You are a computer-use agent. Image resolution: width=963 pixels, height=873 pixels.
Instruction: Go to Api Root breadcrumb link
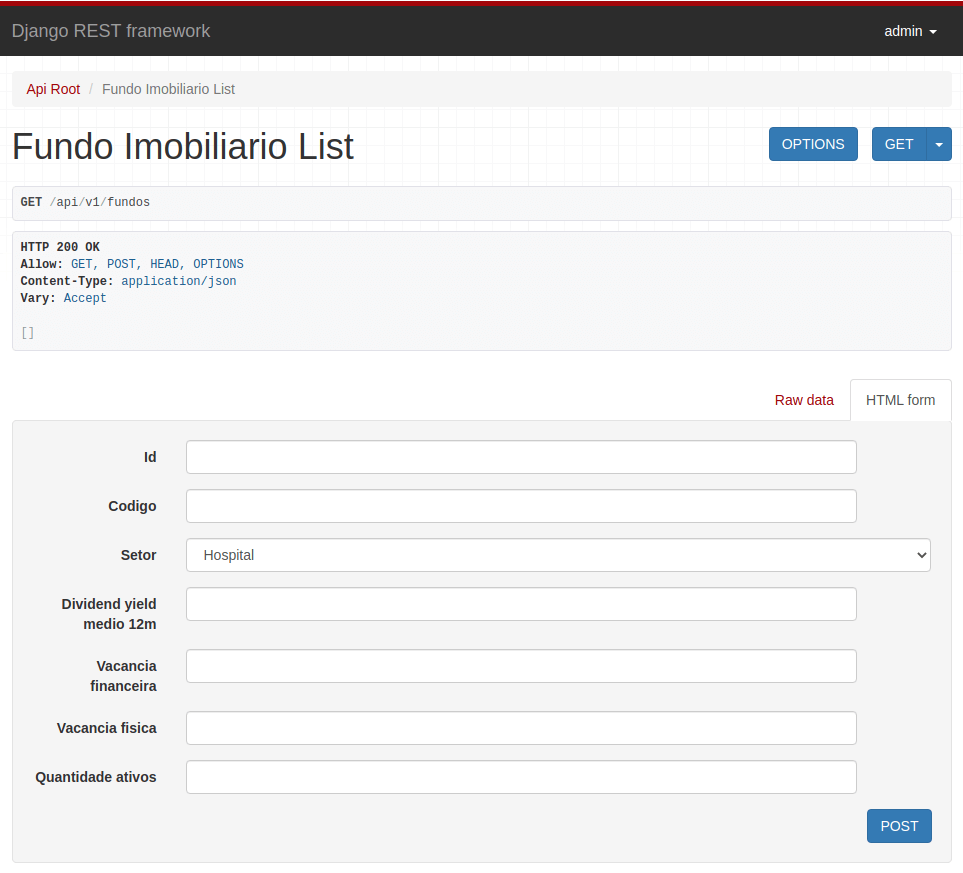[53, 89]
